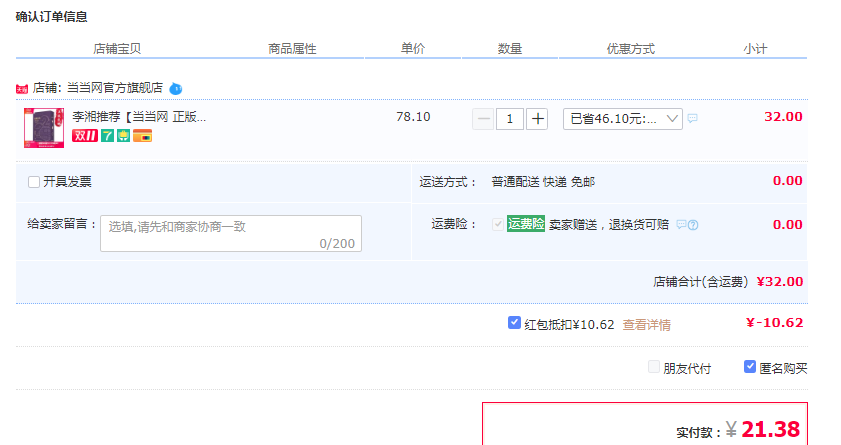The height and width of the screenshot is (445, 841).
Task: Click the 卖家赠送，退换货可赔 description
Action: click(x=609, y=225)
